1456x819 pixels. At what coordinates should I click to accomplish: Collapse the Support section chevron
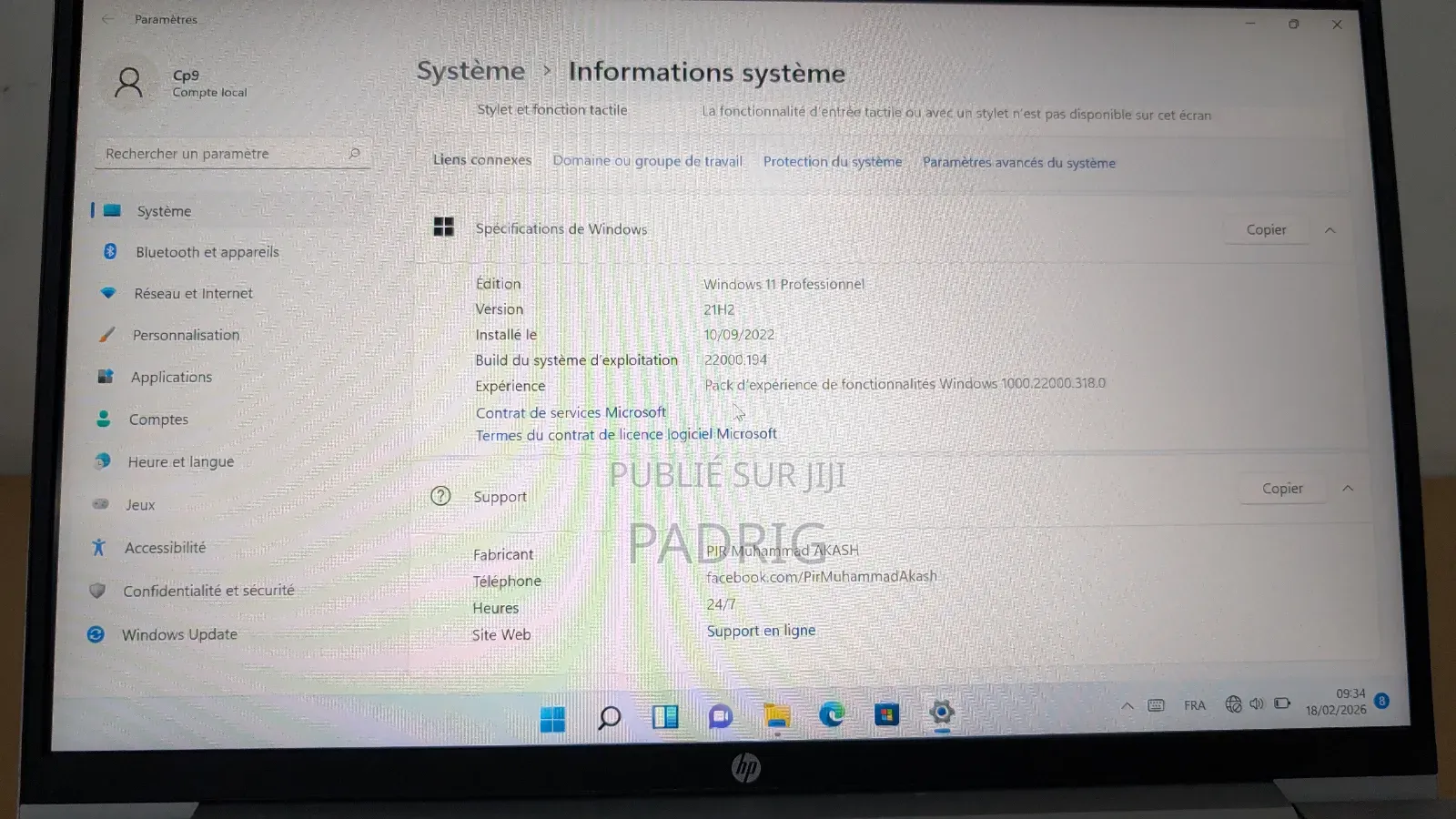click(x=1347, y=488)
